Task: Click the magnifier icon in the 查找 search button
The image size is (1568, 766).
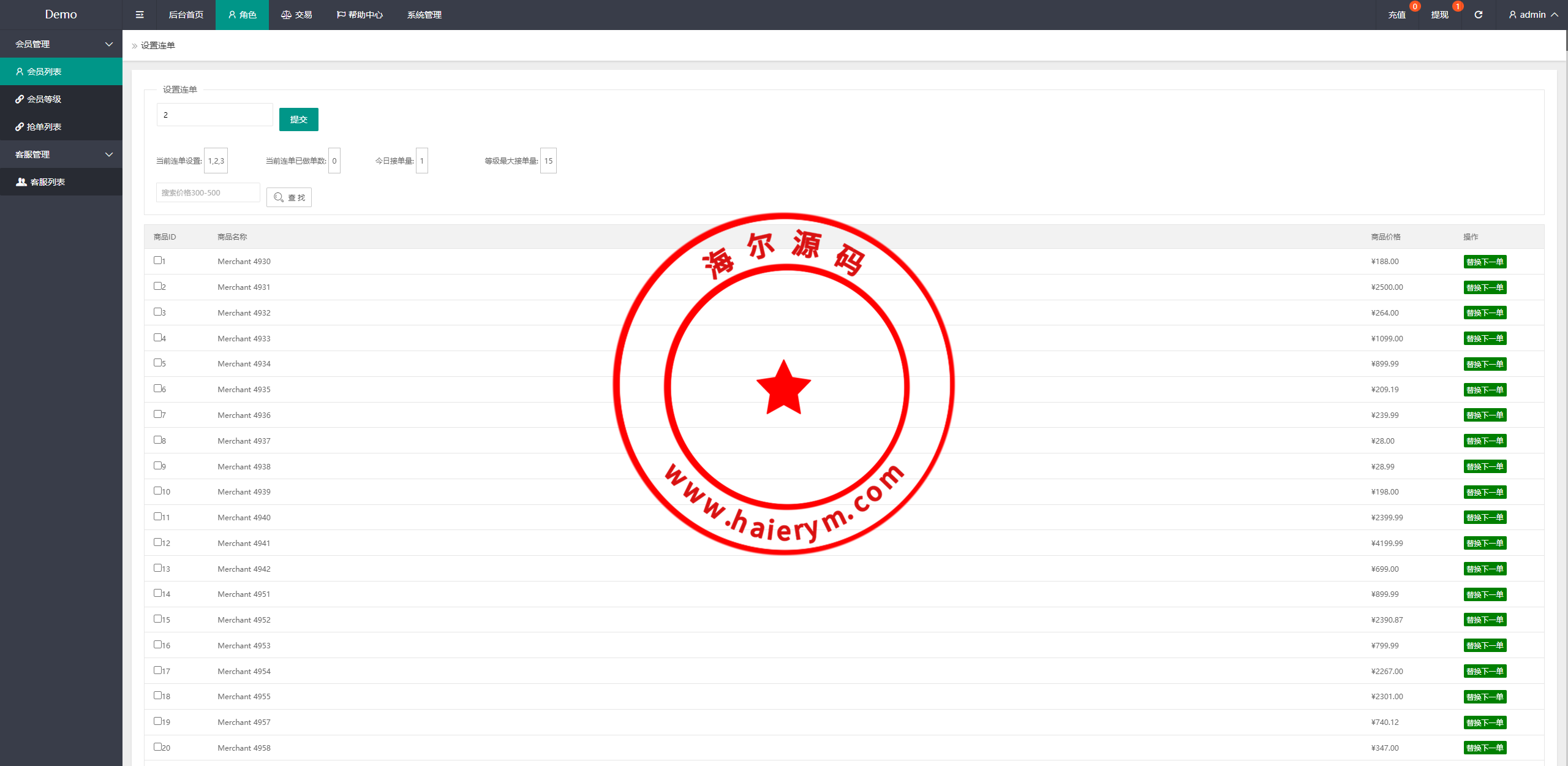Action: [279, 197]
